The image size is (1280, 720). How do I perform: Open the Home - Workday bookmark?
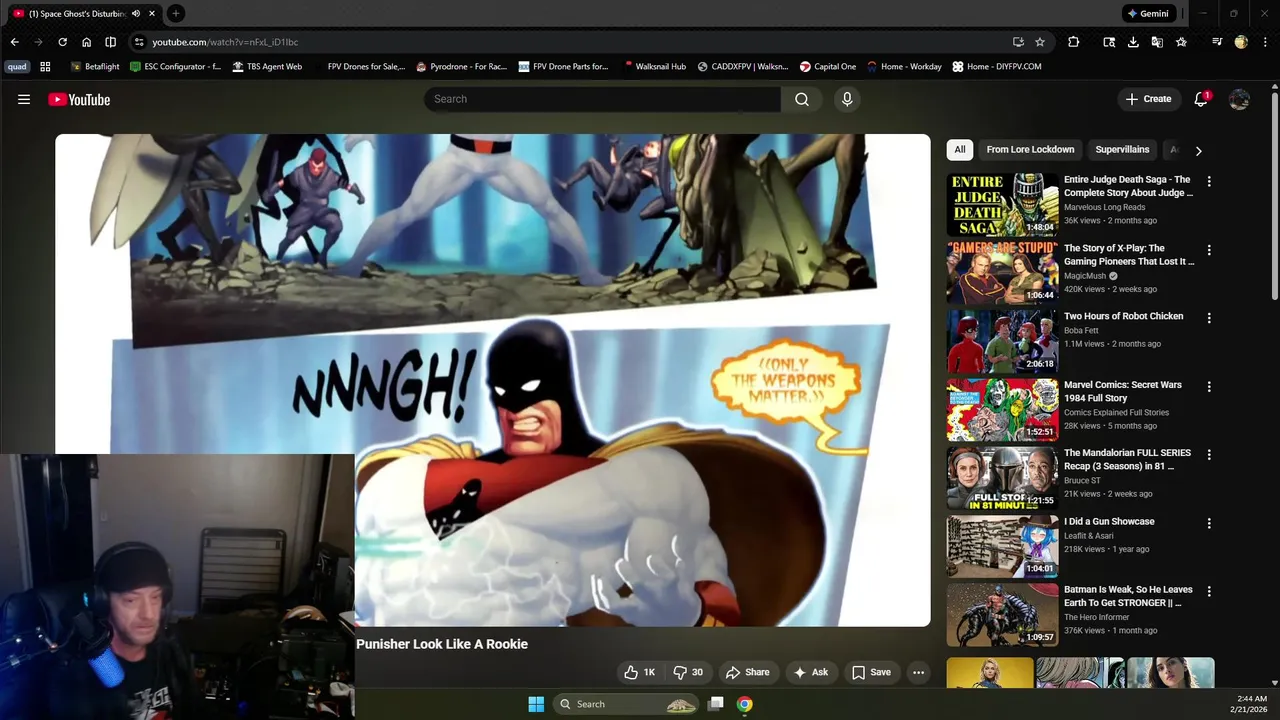click(x=904, y=67)
